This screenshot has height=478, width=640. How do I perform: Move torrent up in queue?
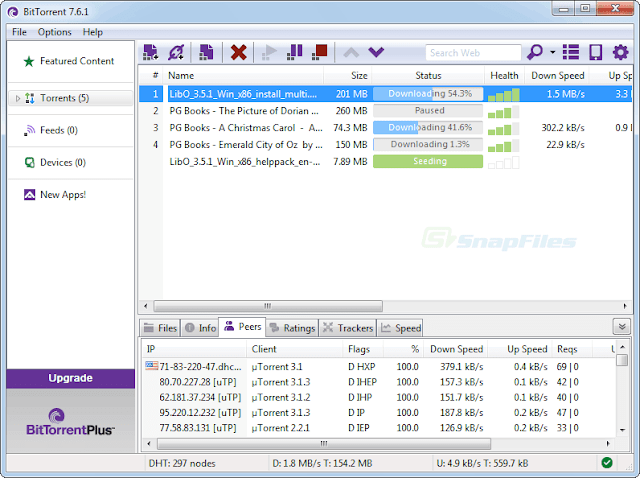click(351, 52)
